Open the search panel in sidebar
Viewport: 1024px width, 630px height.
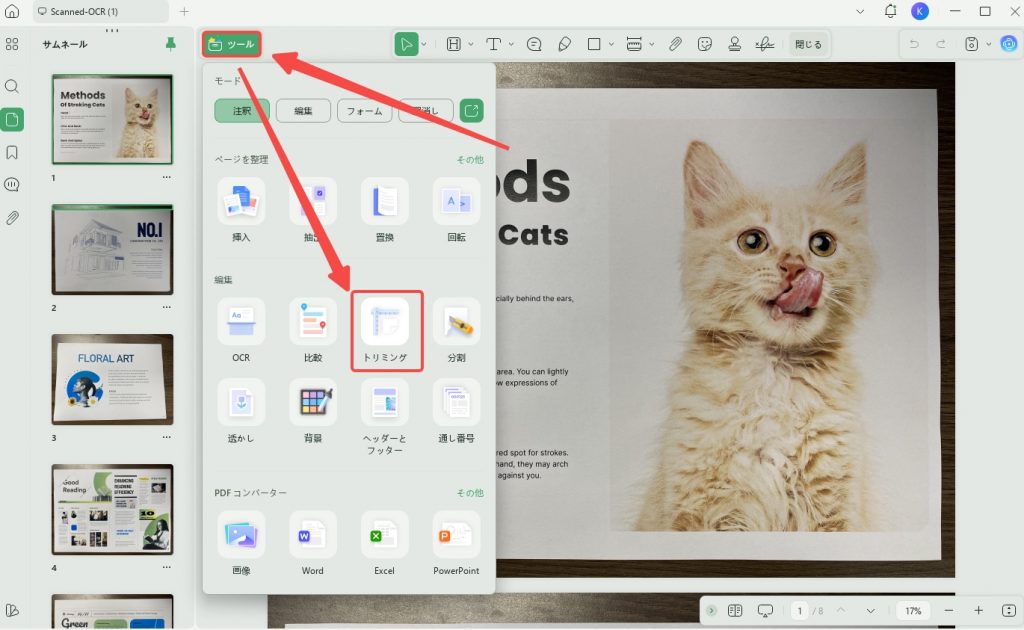12,86
